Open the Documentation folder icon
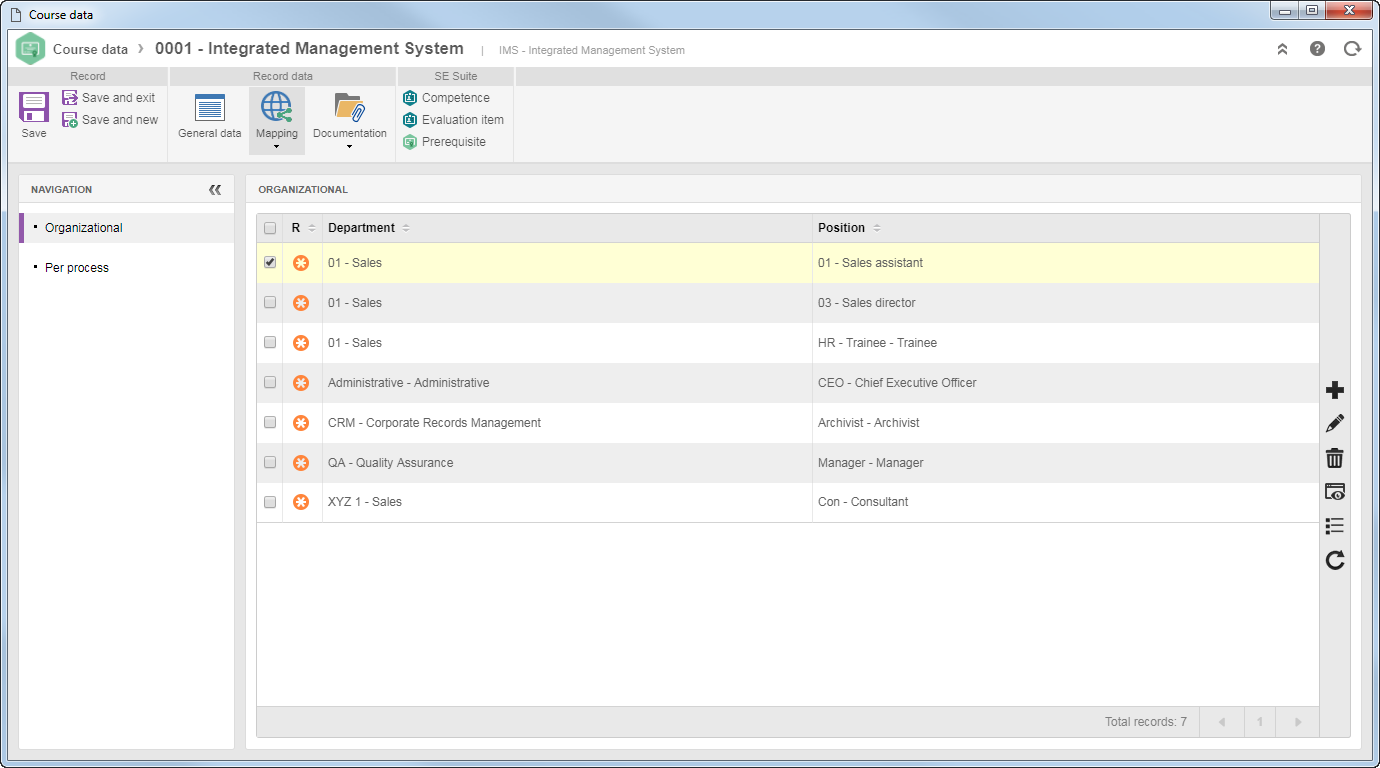 click(350, 107)
